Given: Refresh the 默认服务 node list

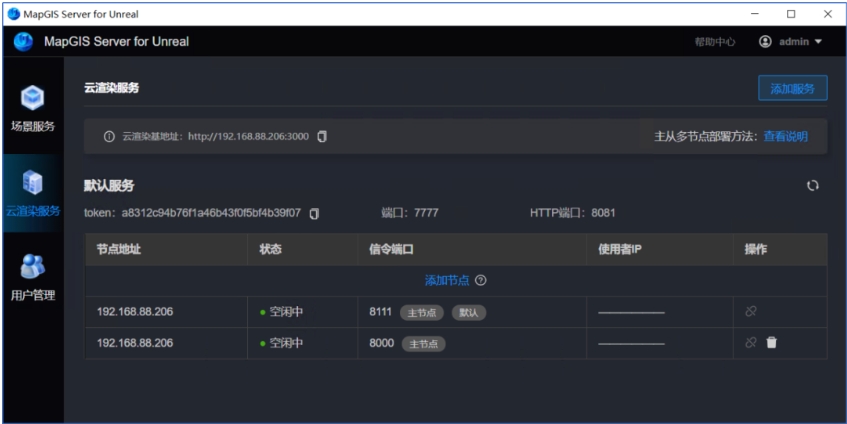Looking at the screenshot, I should click(x=812, y=186).
